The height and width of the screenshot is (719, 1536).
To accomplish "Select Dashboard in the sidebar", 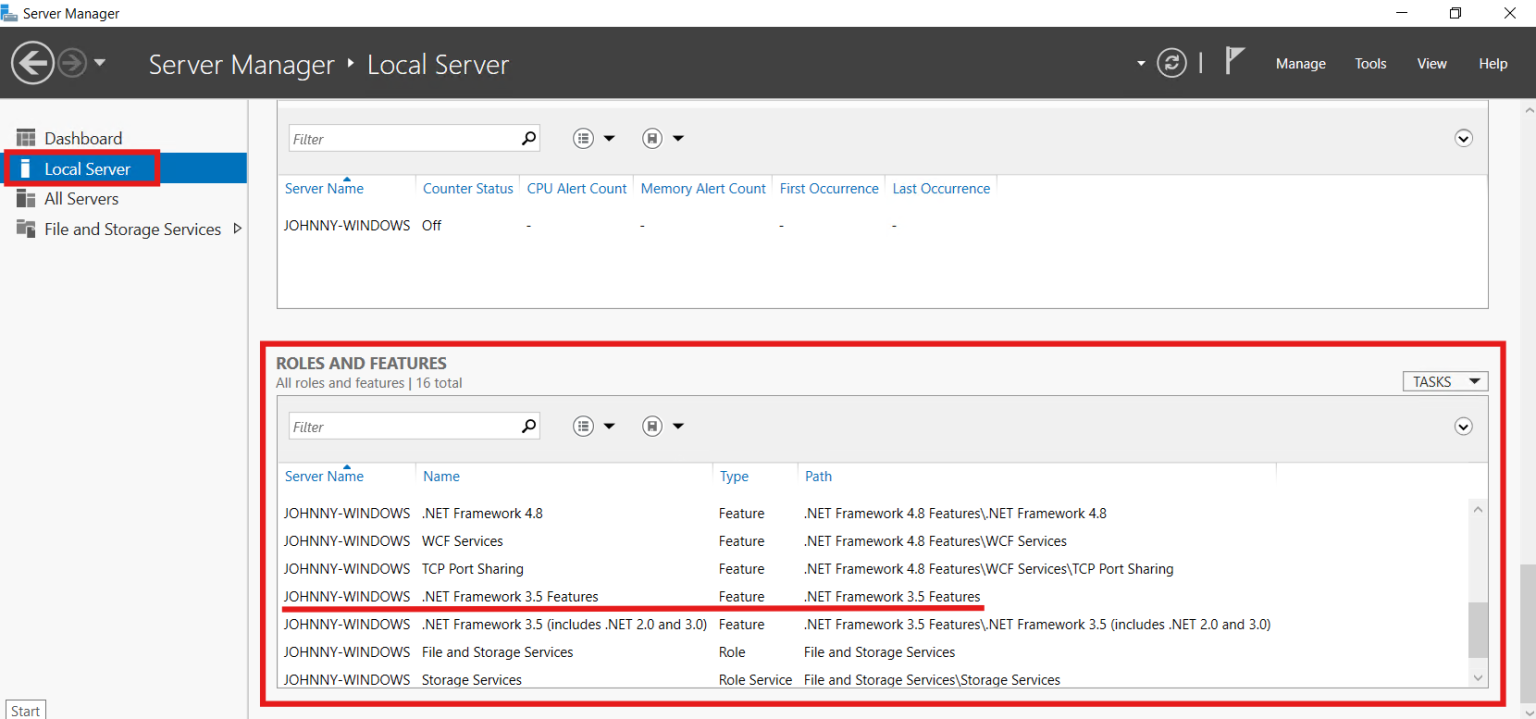I will tap(83, 137).
